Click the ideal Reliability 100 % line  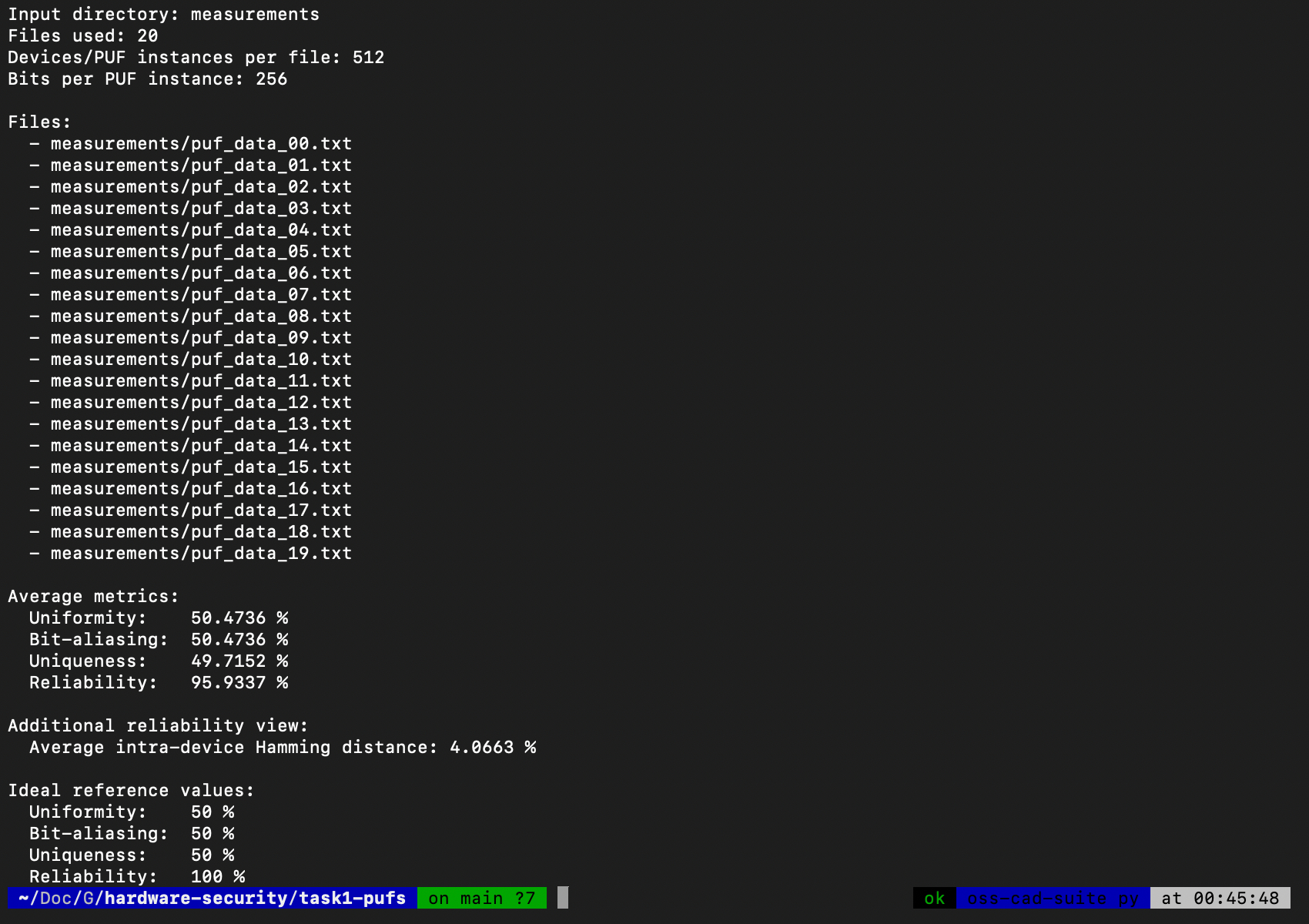(x=137, y=877)
